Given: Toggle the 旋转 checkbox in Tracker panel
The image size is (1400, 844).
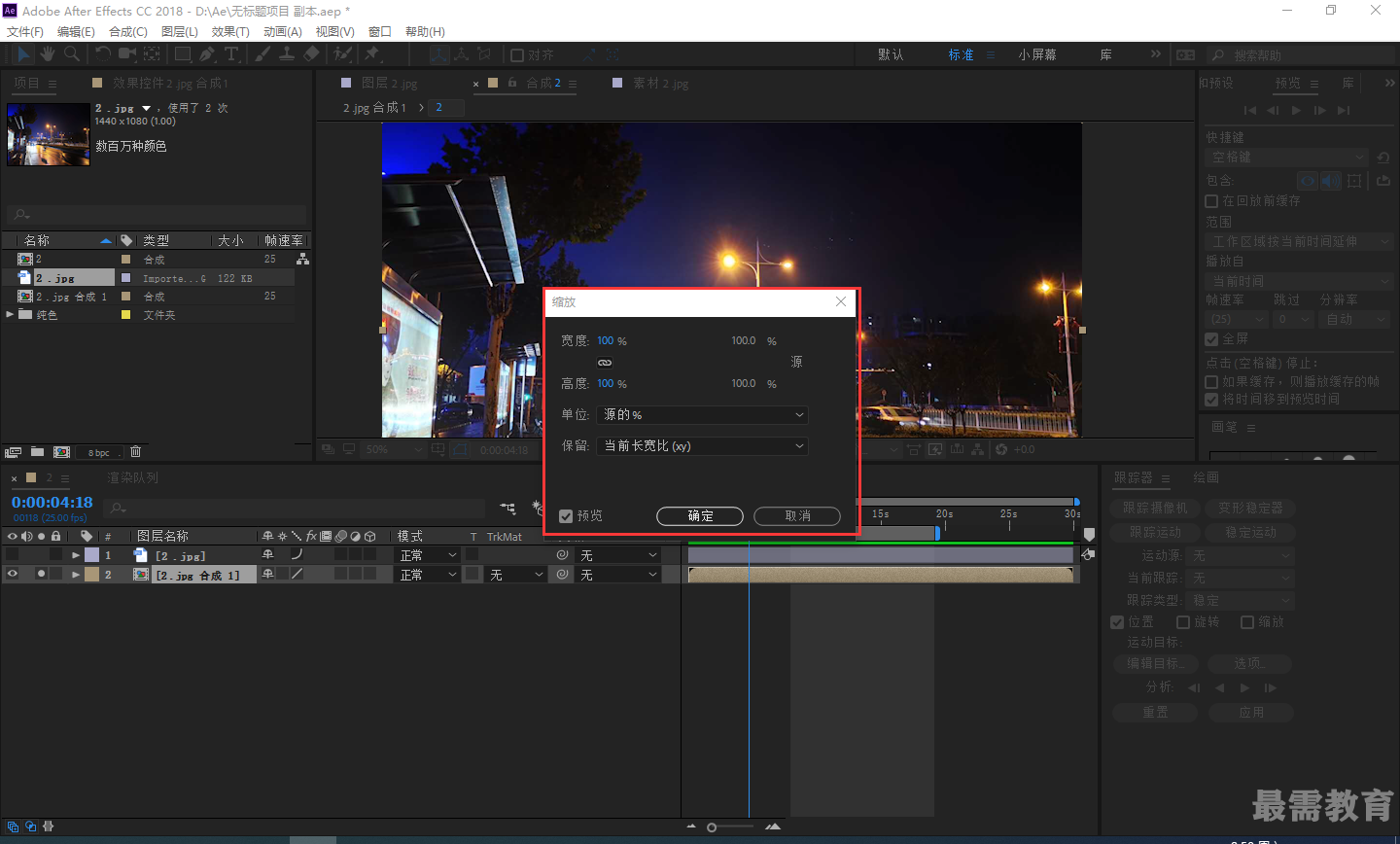Looking at the screenshot, I should point(1183,622).
